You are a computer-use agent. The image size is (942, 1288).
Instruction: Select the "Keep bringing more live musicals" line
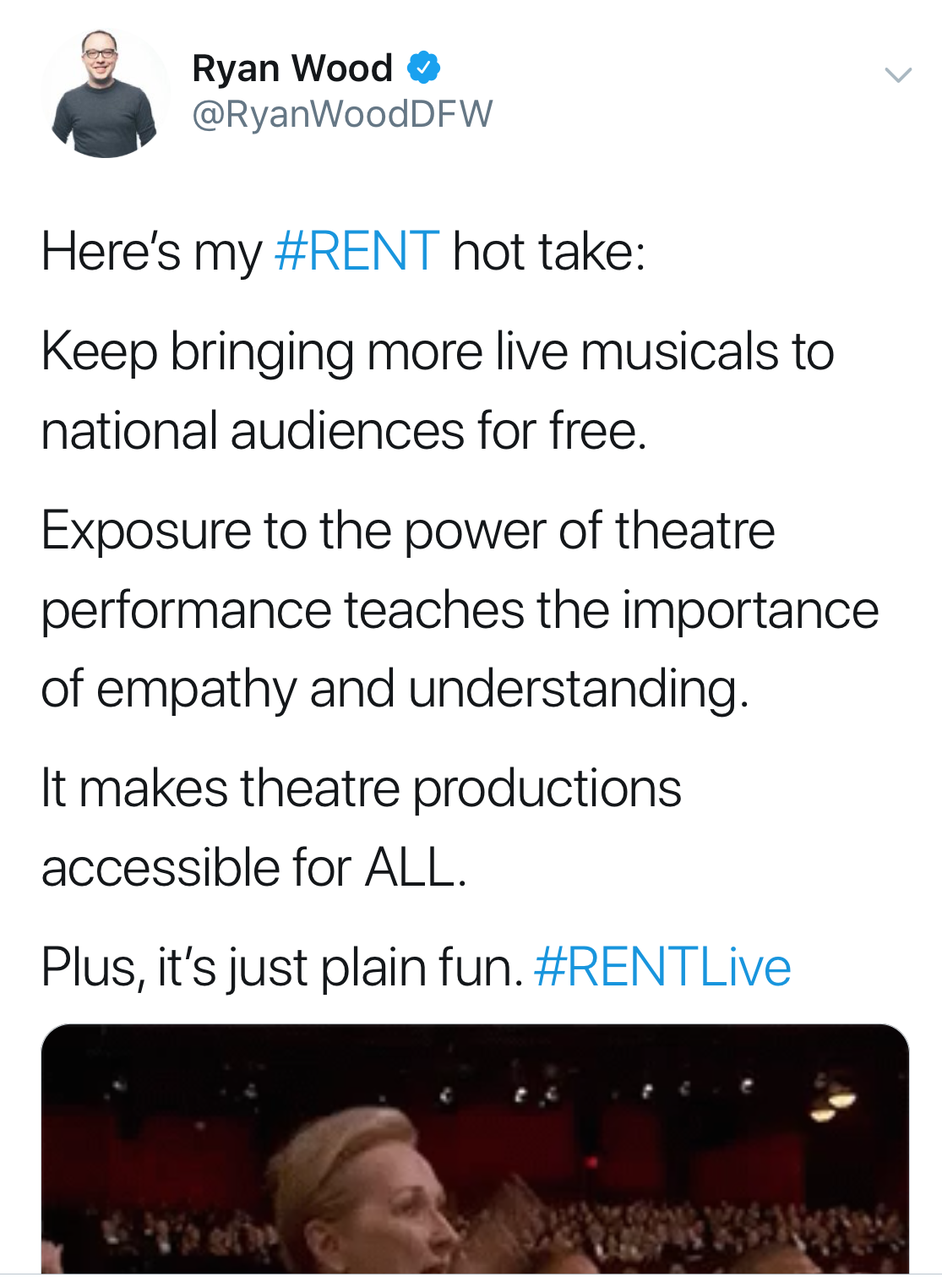click(437, 351)
